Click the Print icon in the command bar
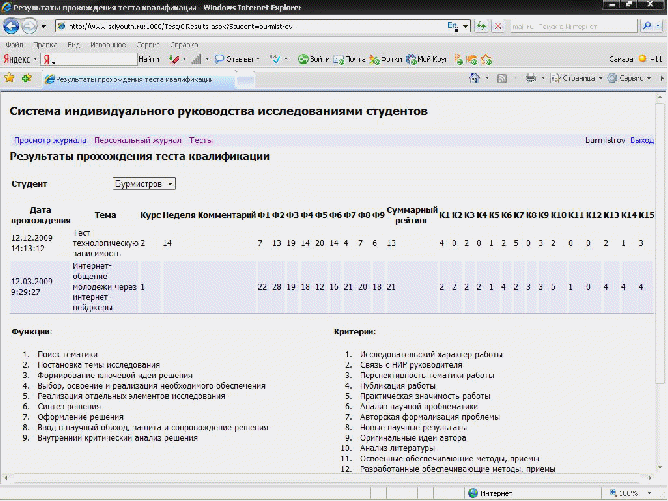The width and height of the screenshot is (668, 501). pyautogui.click(x=531, y=77)
